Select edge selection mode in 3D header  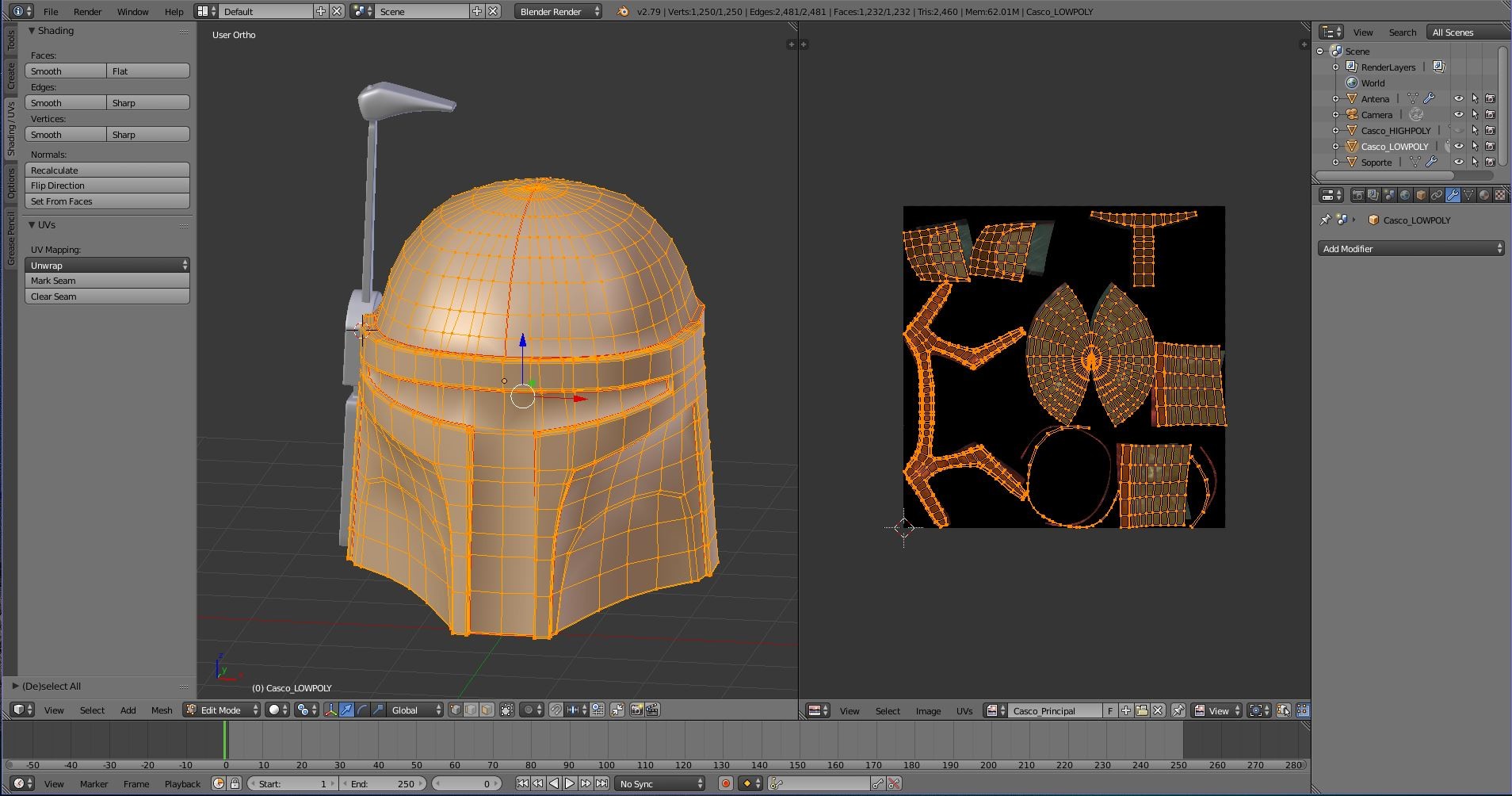click(471, 710)
